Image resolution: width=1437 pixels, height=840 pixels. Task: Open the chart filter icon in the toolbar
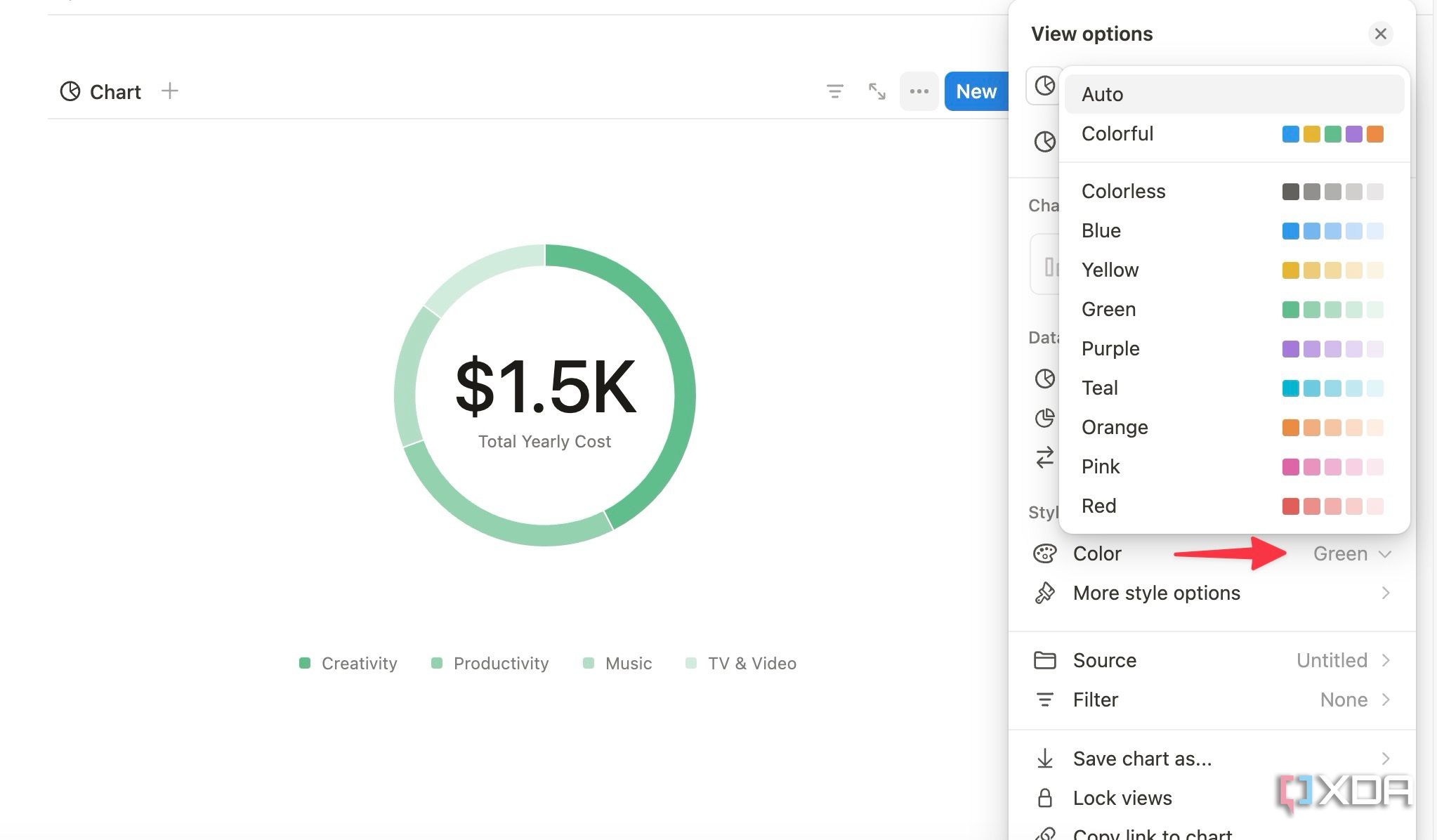pyautogui.click(x=835, y=91)
